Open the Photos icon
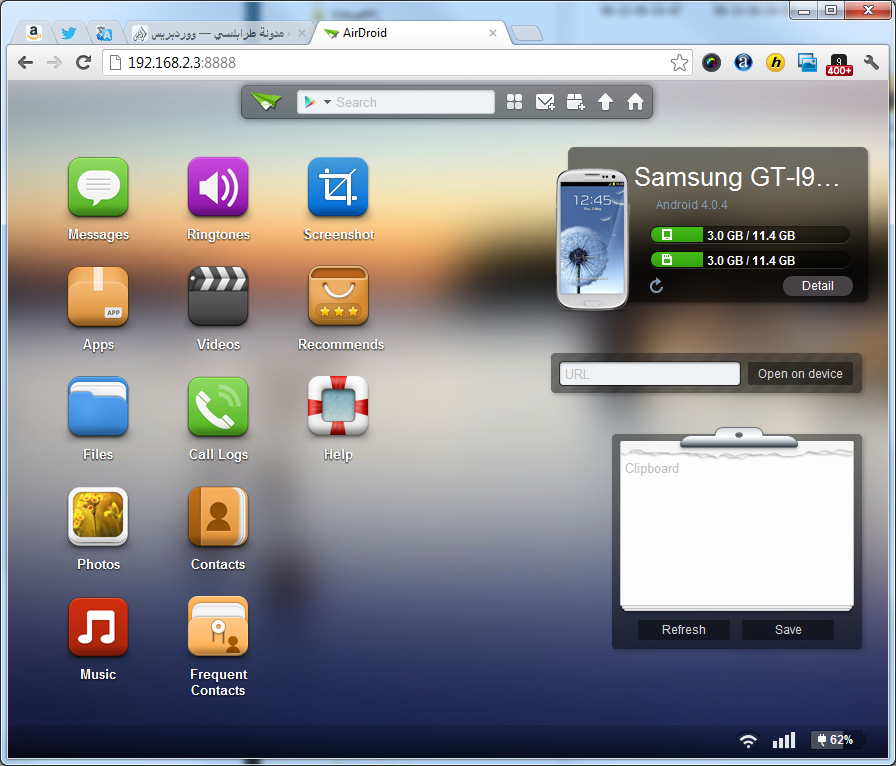This screenshot has height=766, width=896. tap(98, 516)
